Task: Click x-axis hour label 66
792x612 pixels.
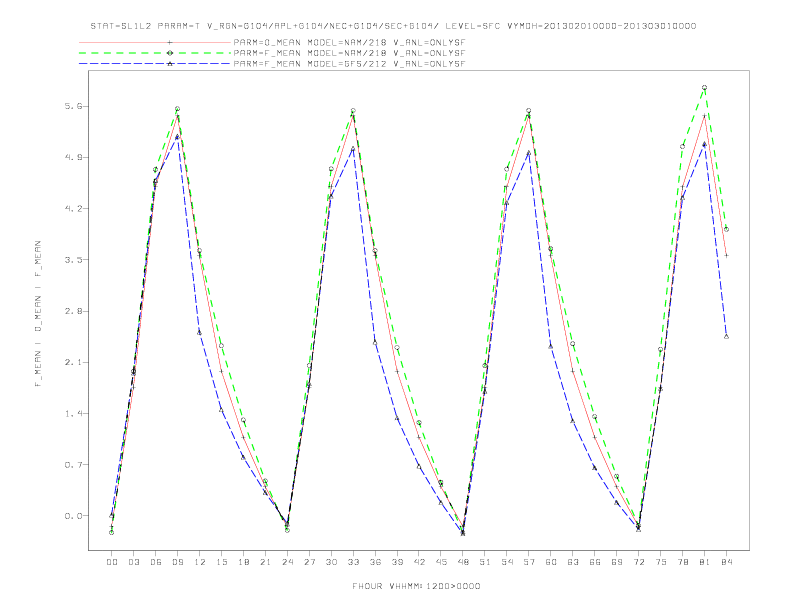Action: click(595, 562)
